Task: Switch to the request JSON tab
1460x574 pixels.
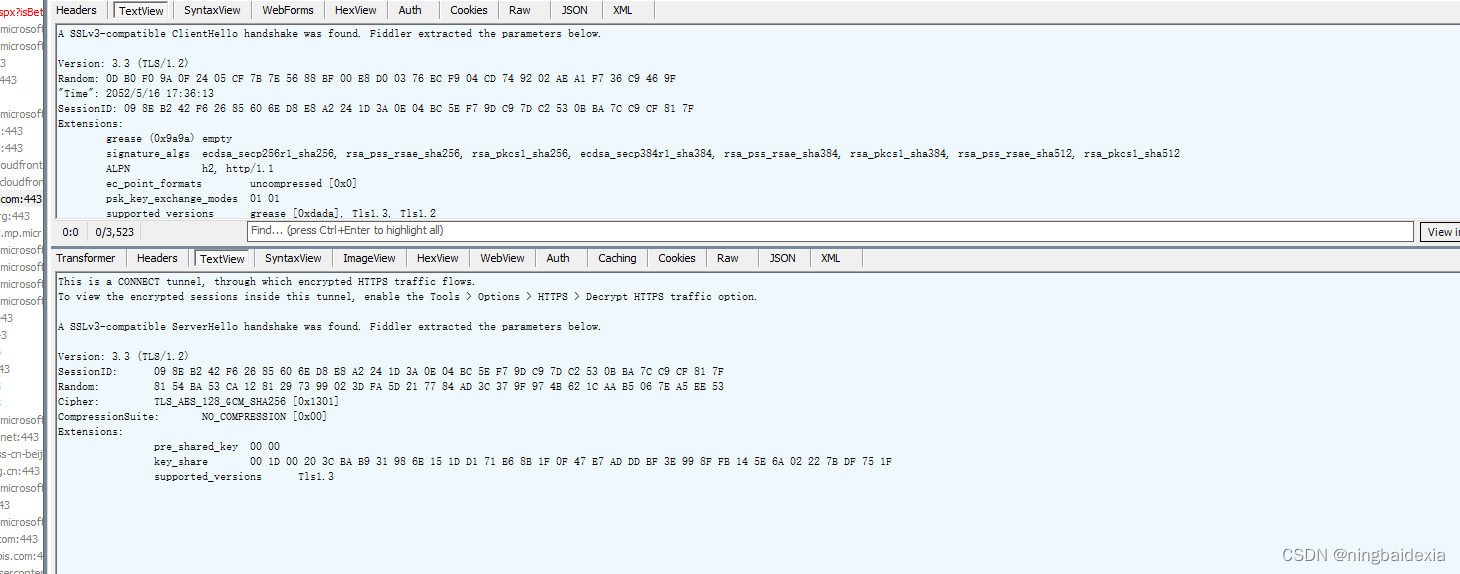Action: point(574,10)
